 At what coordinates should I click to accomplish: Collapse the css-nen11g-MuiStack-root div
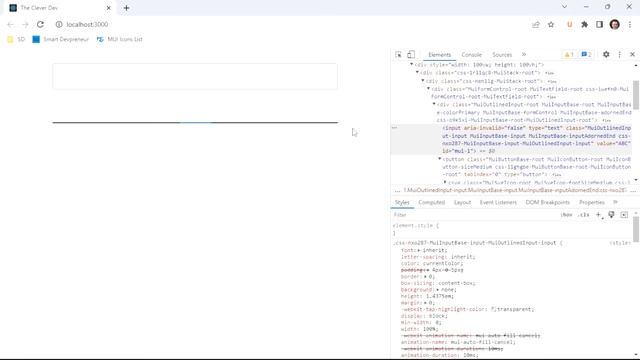point(423,81)
